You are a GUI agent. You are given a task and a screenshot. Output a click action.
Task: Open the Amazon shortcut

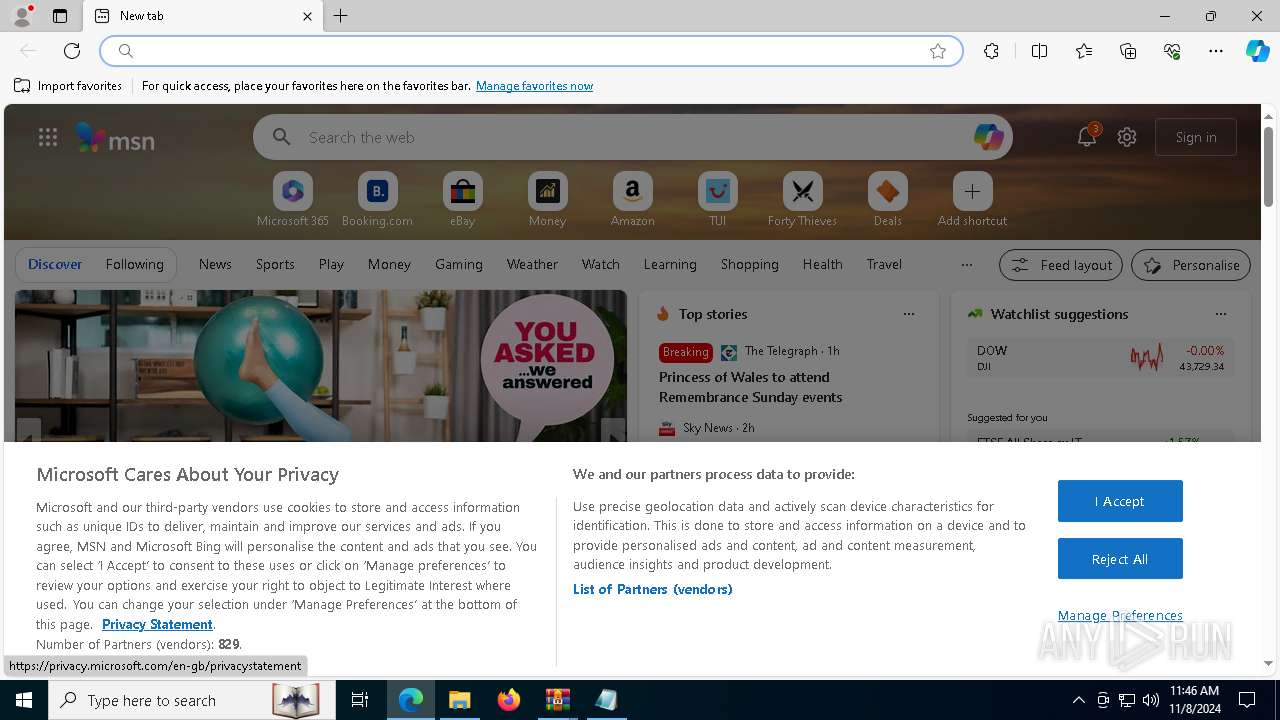(x=632, y=199)
